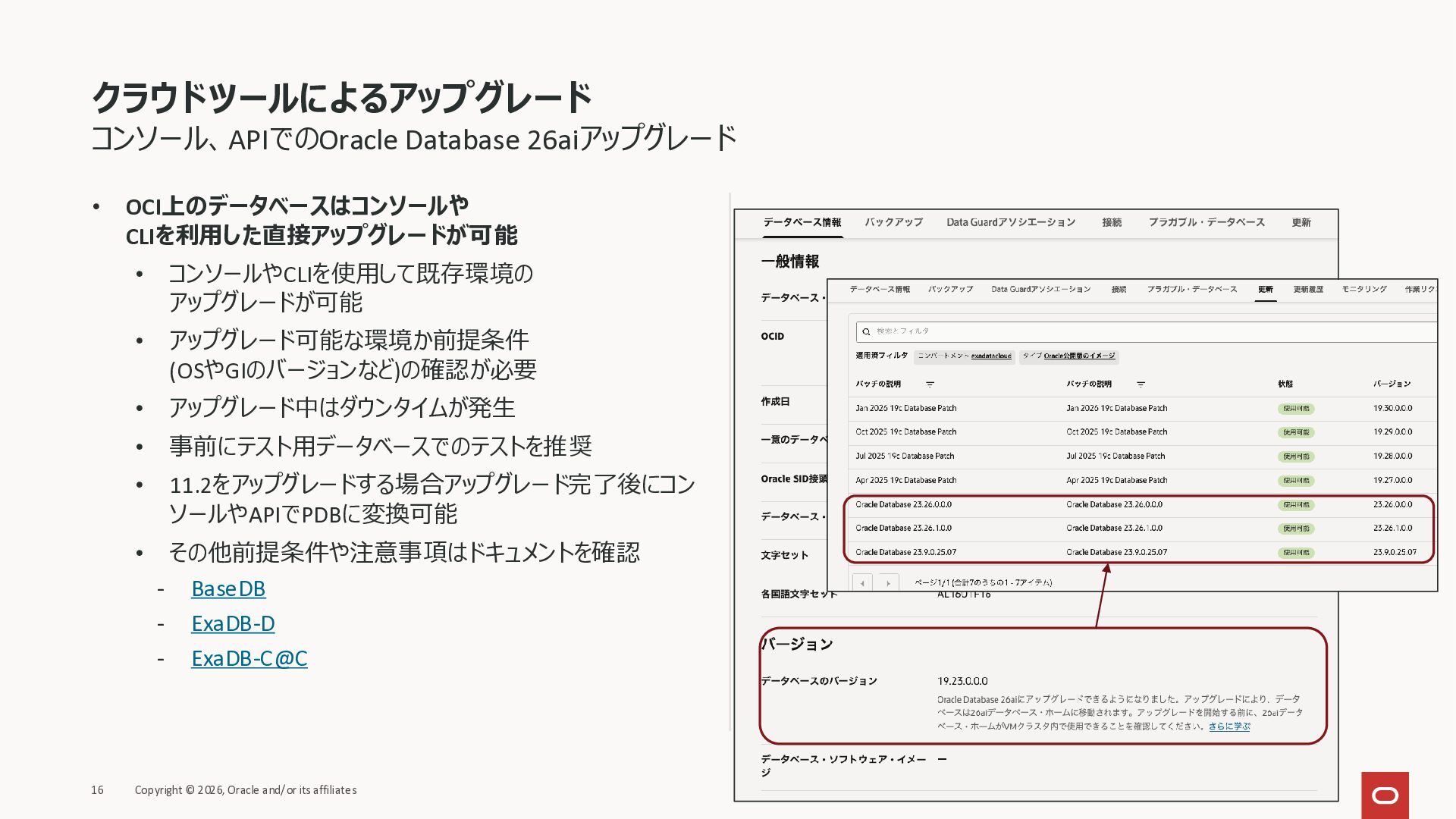Click second パッチの説明 column filter icon
The width and height of the screenshot is (1456, 819).
coord(1141,384)
